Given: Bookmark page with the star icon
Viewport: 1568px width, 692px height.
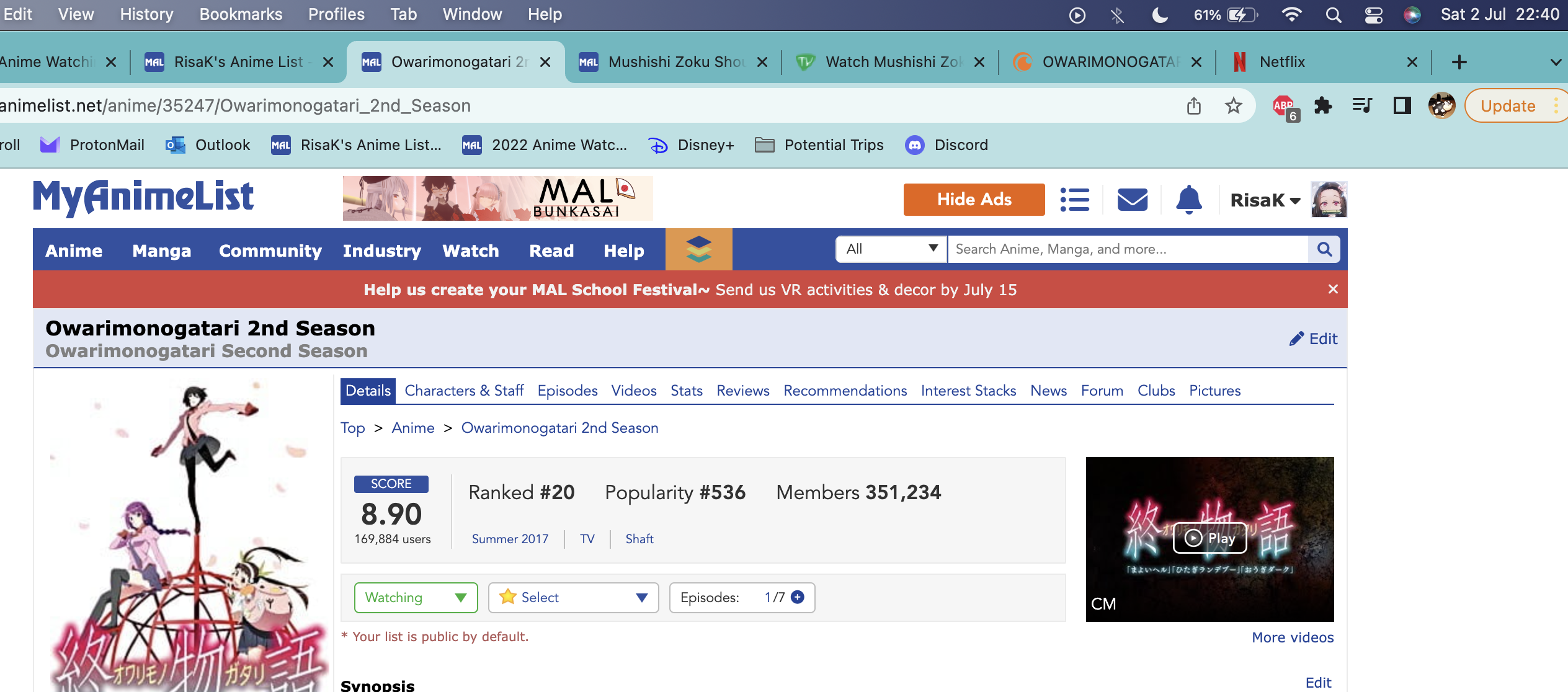Looking at the screenshot, I should tap(1233, 106).
